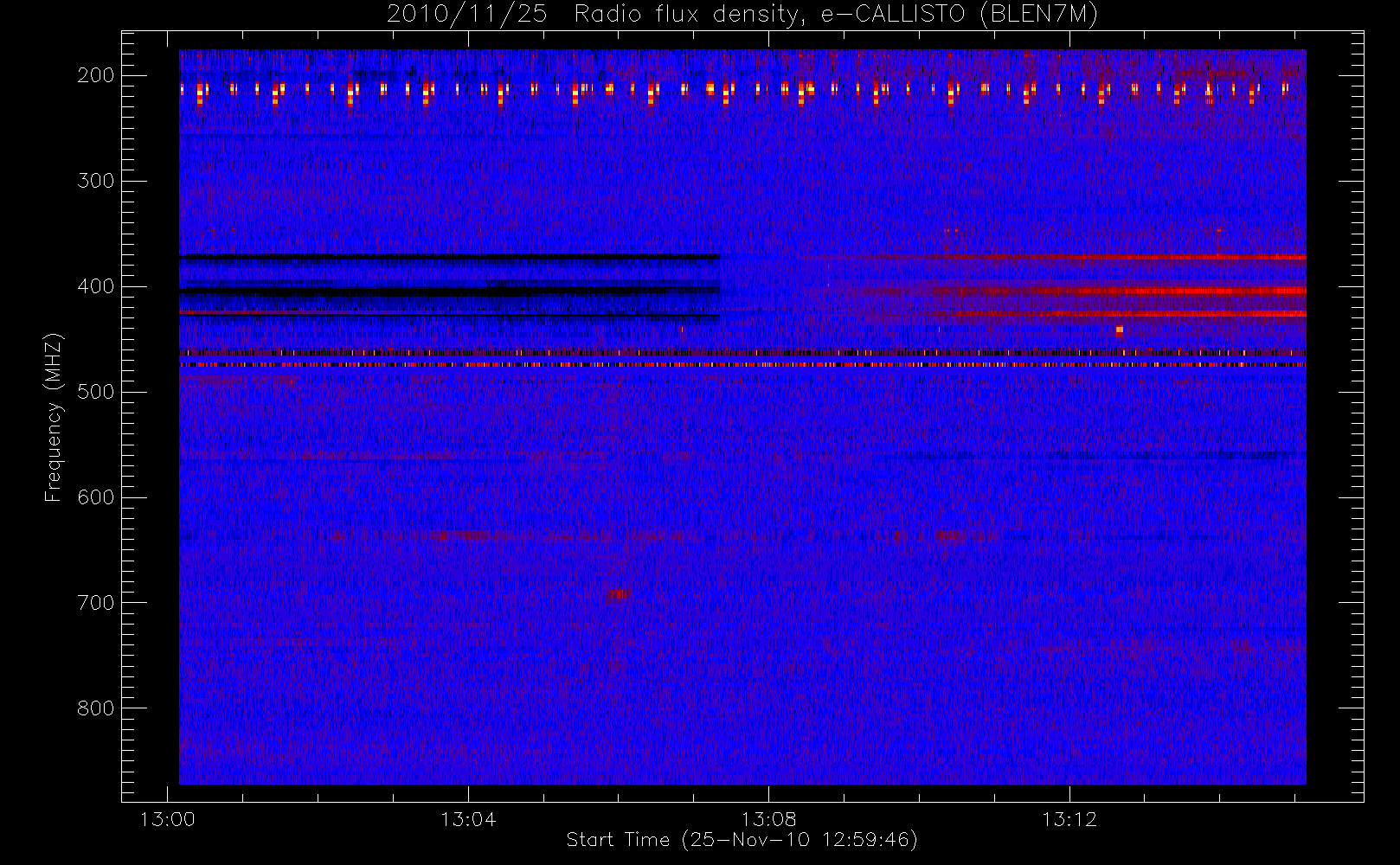Click the small red spot near 700 MHz
Screen dimensions: 1400x865
point(618,594)
